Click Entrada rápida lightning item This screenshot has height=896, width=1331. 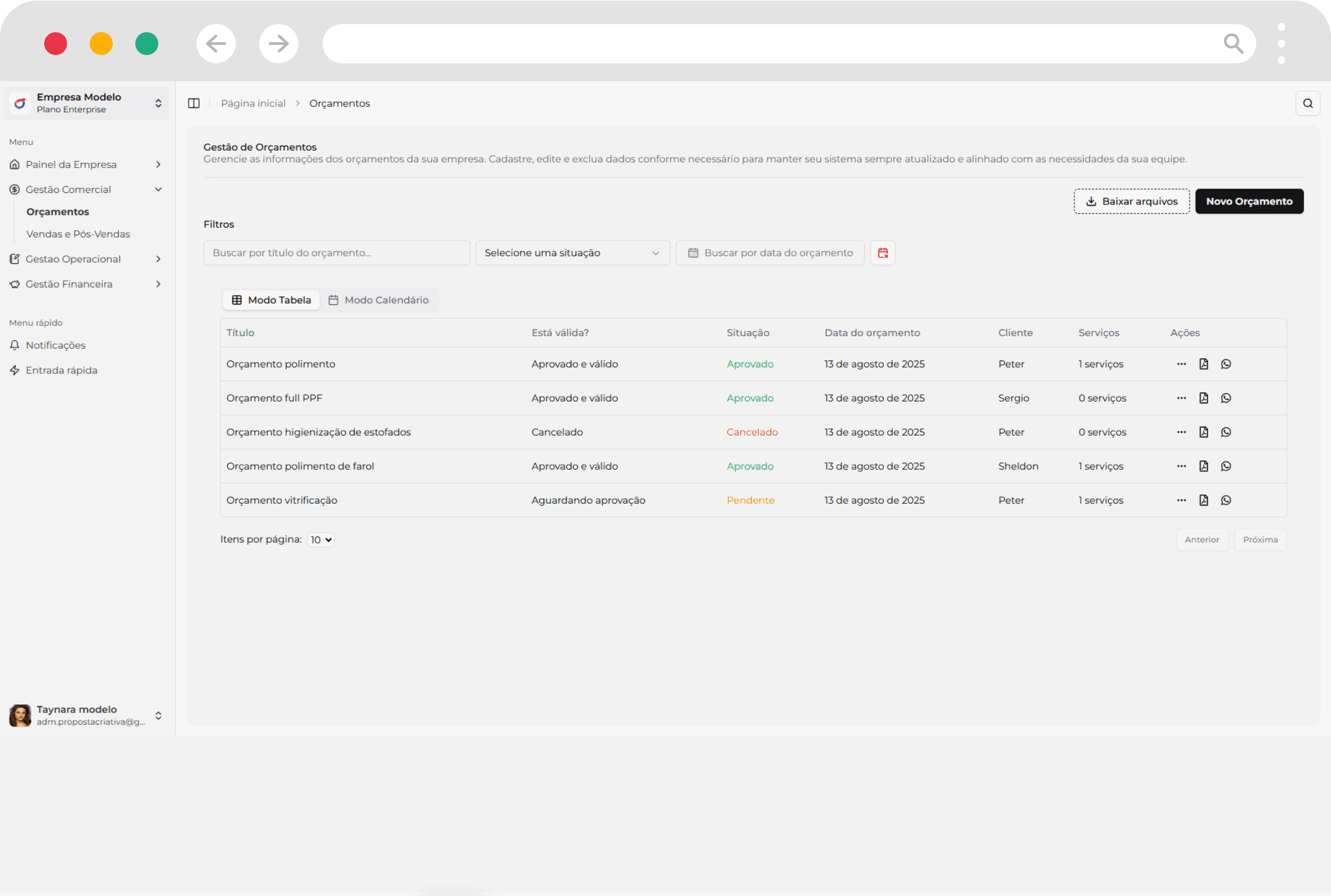click(61, 370)
